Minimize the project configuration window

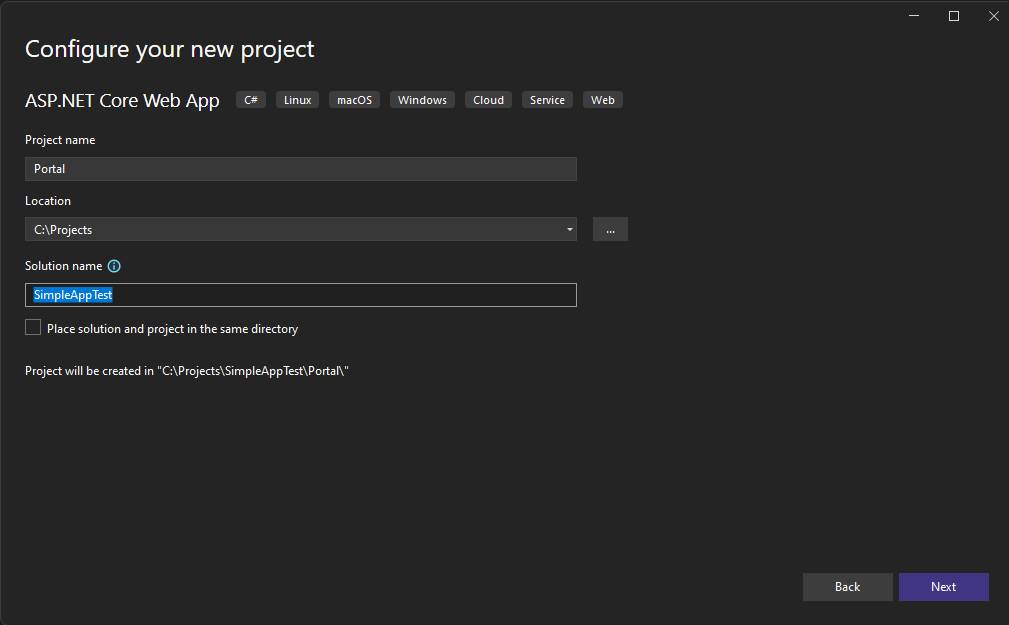[x=913, y=16]
